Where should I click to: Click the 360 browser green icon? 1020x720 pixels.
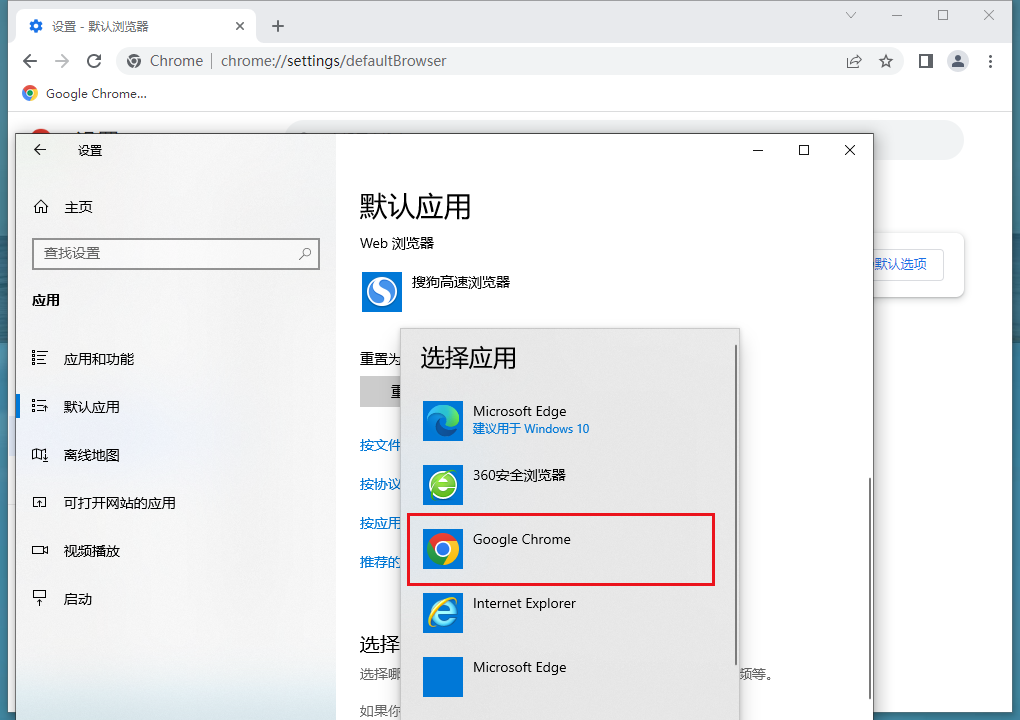(443, 485)
